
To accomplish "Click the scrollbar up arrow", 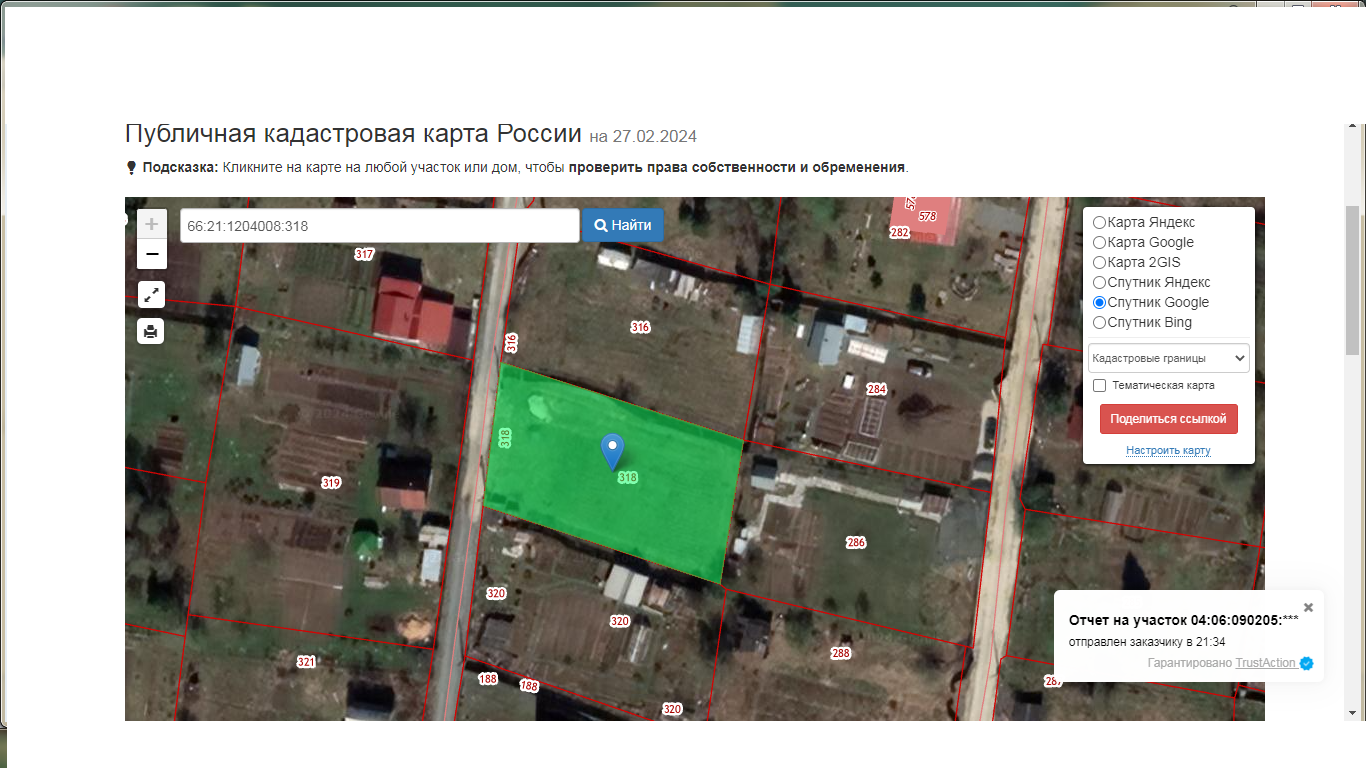I will pos(1353,128).
